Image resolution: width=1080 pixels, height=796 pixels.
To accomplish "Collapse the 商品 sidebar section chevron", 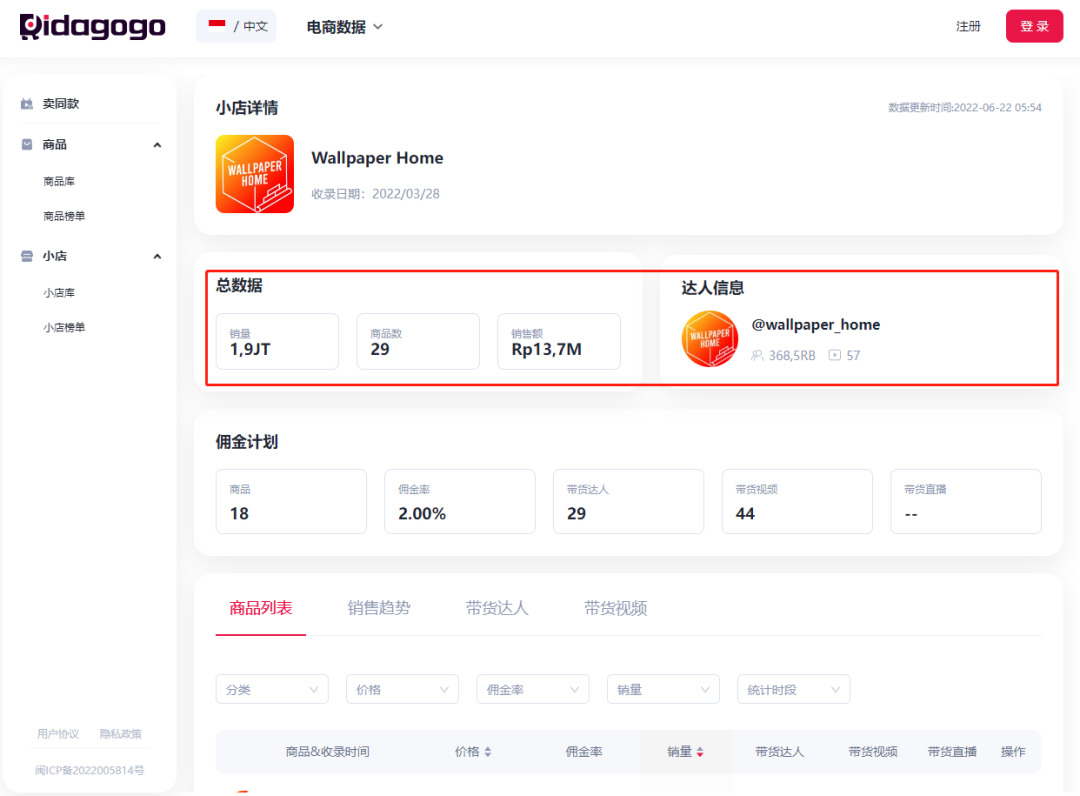I will [157, 145].
